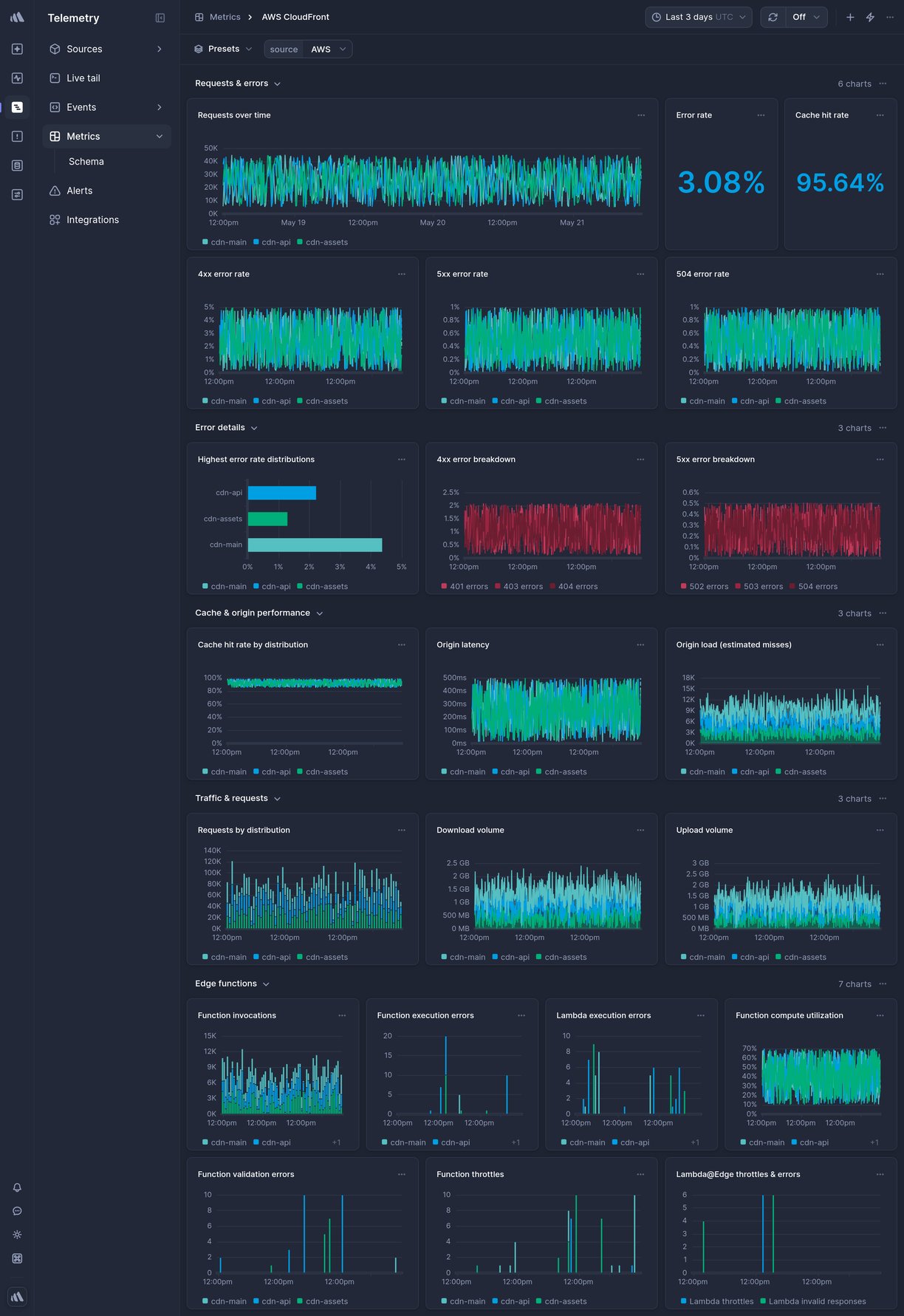The width and height of the screenshot is (904, 1316).
Task: Toggle cdn-main legend in Requests over time
Action: tap(225, 242)
